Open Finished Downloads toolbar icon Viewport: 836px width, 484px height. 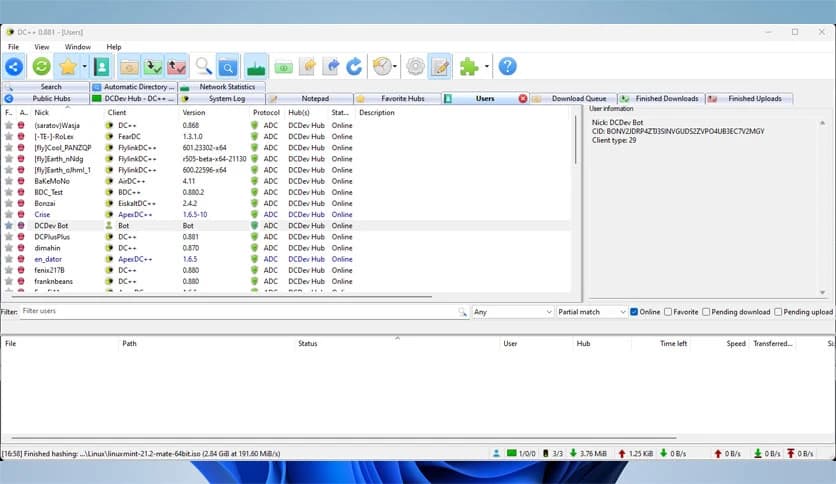coord(153,67)
